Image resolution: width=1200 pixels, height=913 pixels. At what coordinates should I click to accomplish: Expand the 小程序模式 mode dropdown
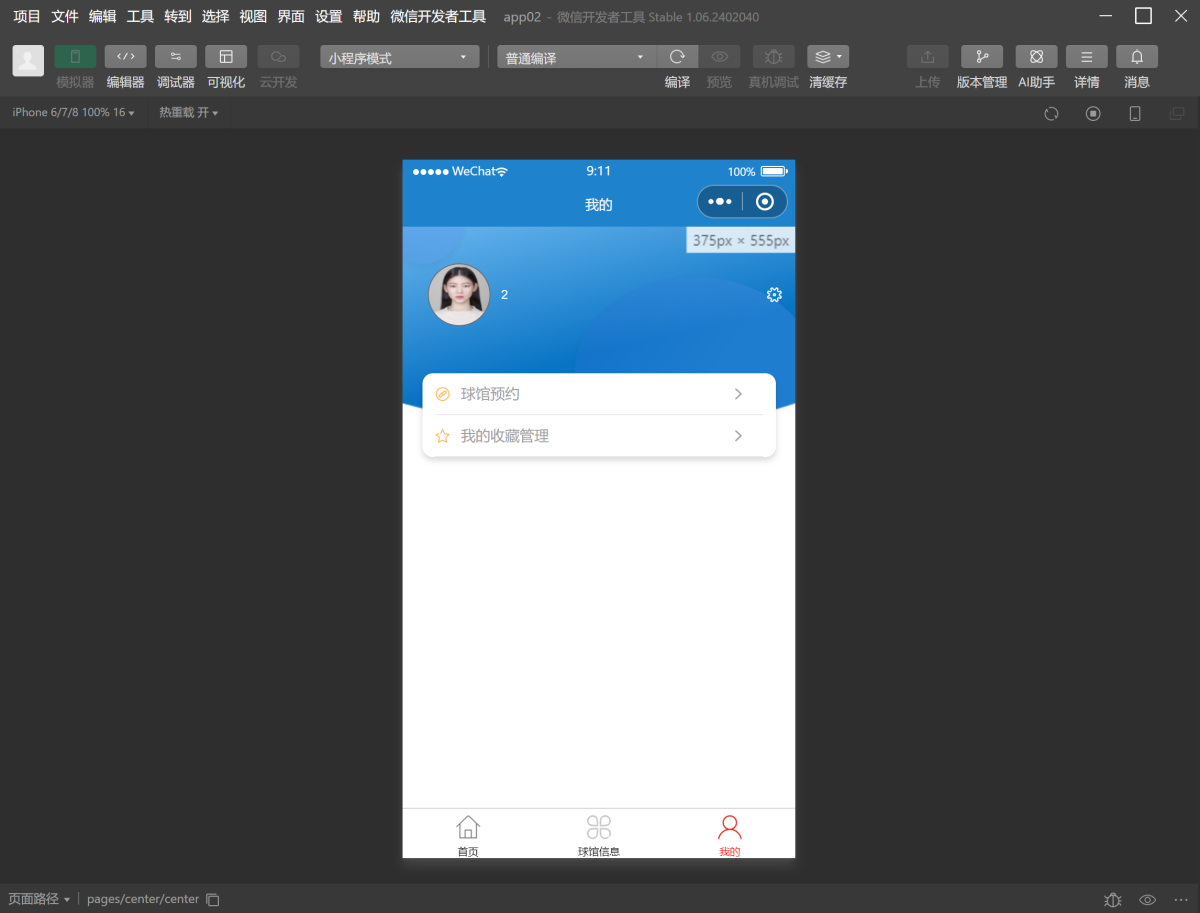pos(399,58)
